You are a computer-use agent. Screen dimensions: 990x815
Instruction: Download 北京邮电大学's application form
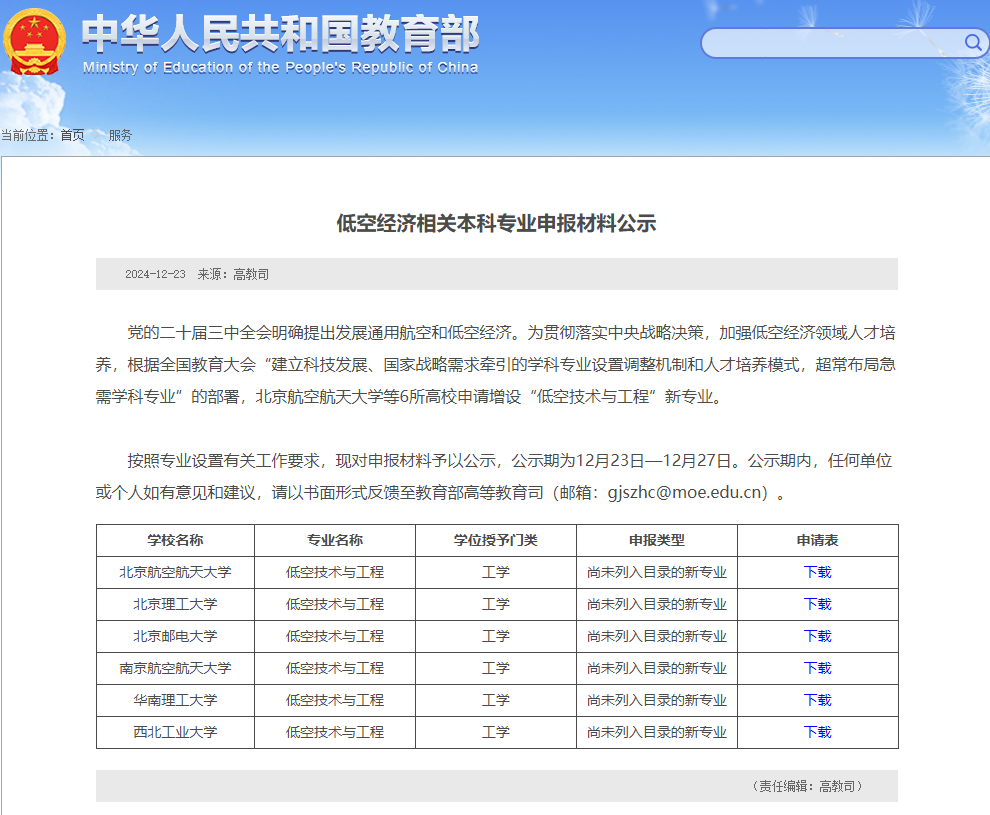[817, 636]
